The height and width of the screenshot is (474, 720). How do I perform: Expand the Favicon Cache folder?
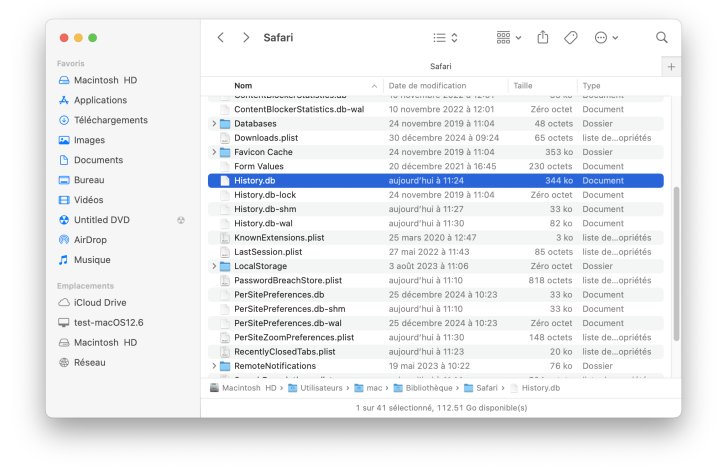214,152
